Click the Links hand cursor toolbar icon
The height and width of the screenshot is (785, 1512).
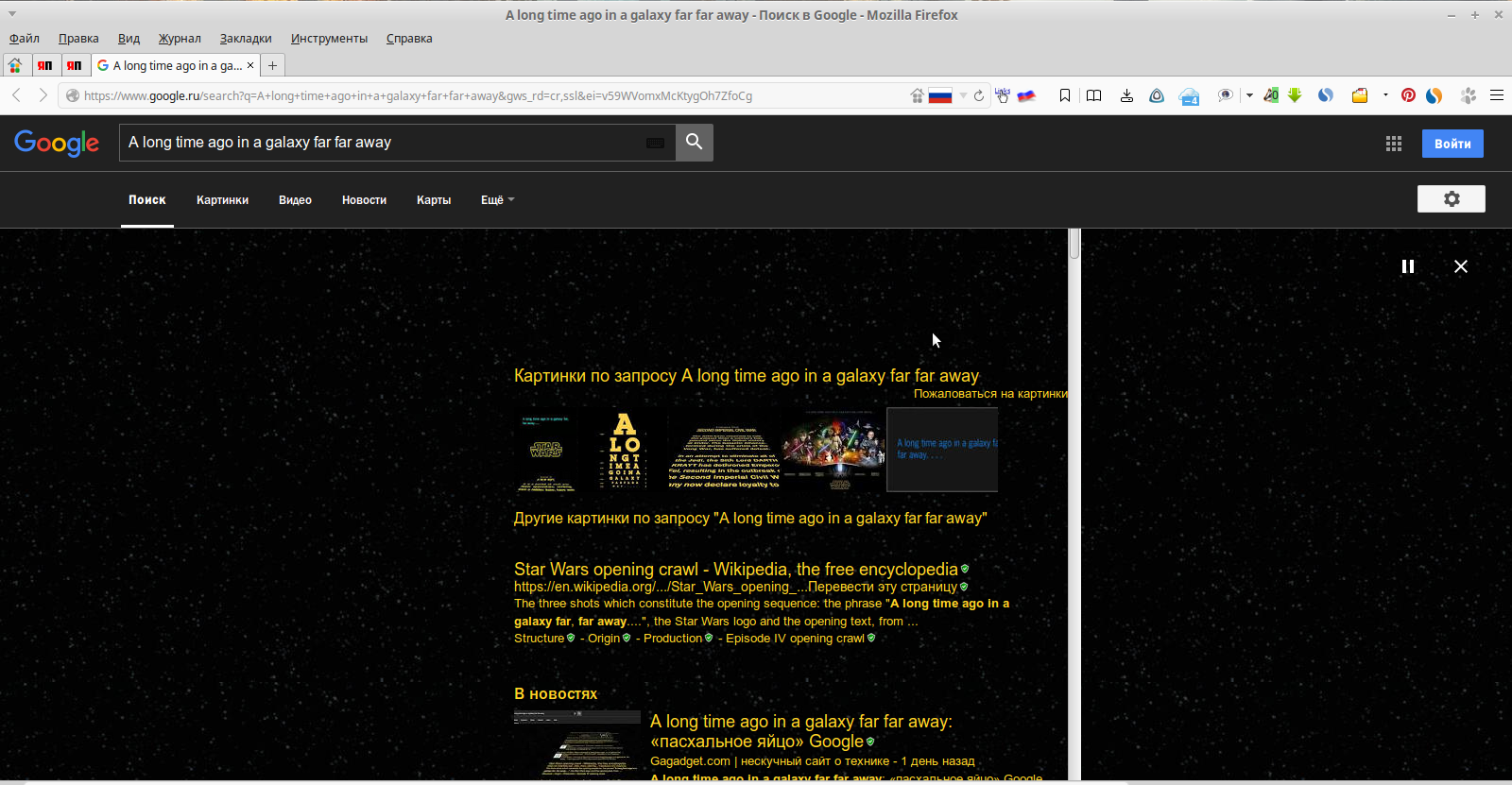(x=1003, y=94)
